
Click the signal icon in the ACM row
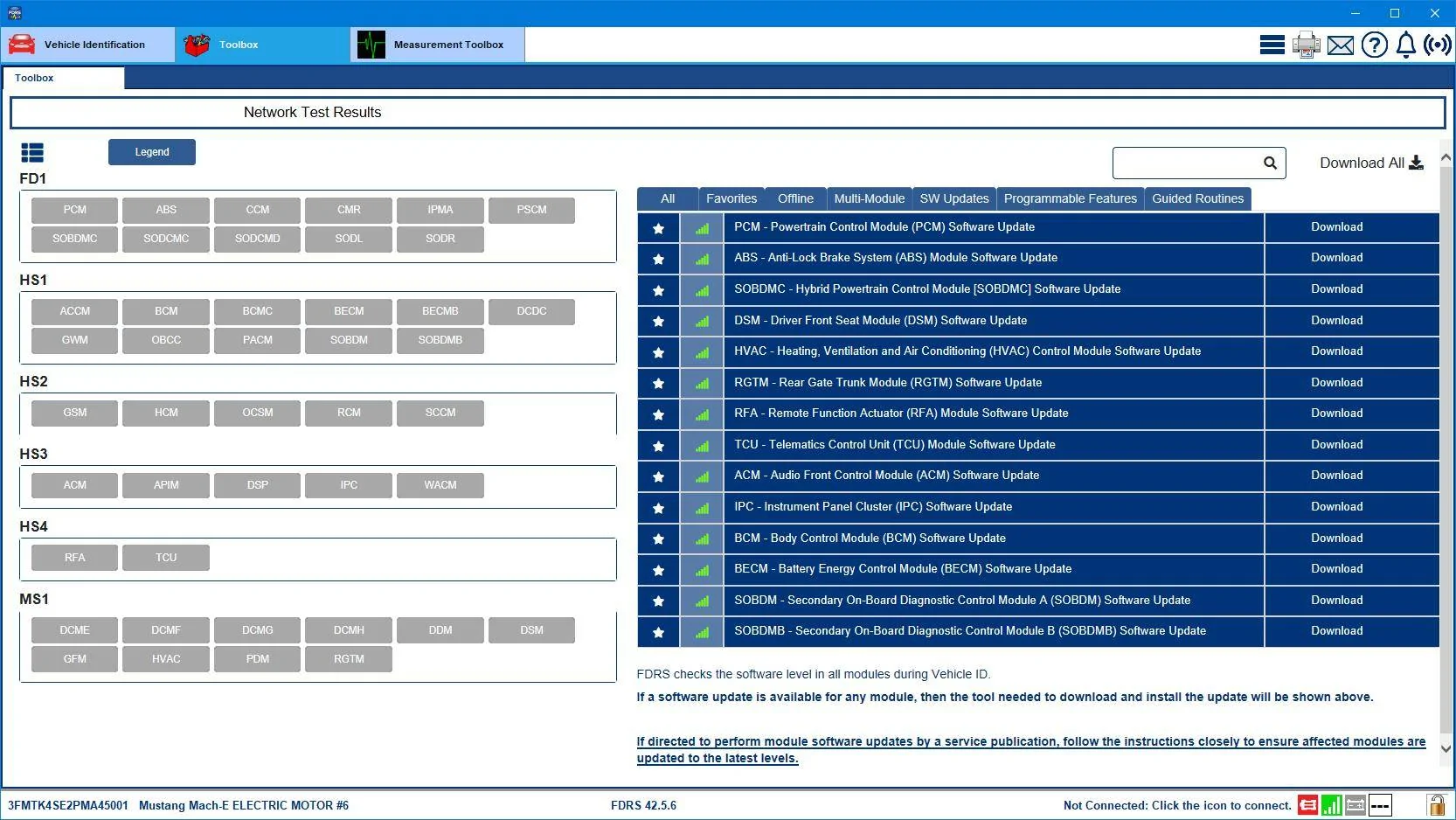702,476
